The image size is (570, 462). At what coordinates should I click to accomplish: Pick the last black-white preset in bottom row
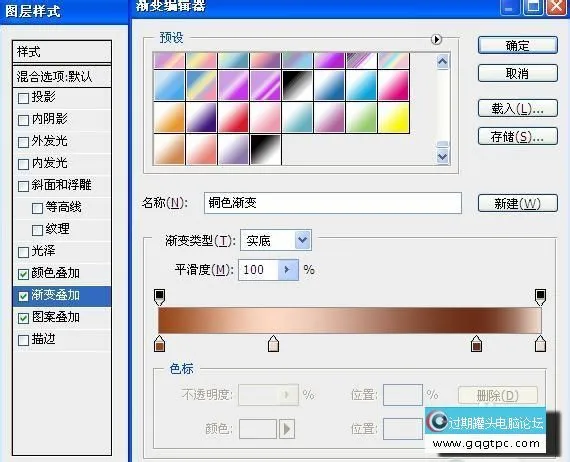(265, 149)
